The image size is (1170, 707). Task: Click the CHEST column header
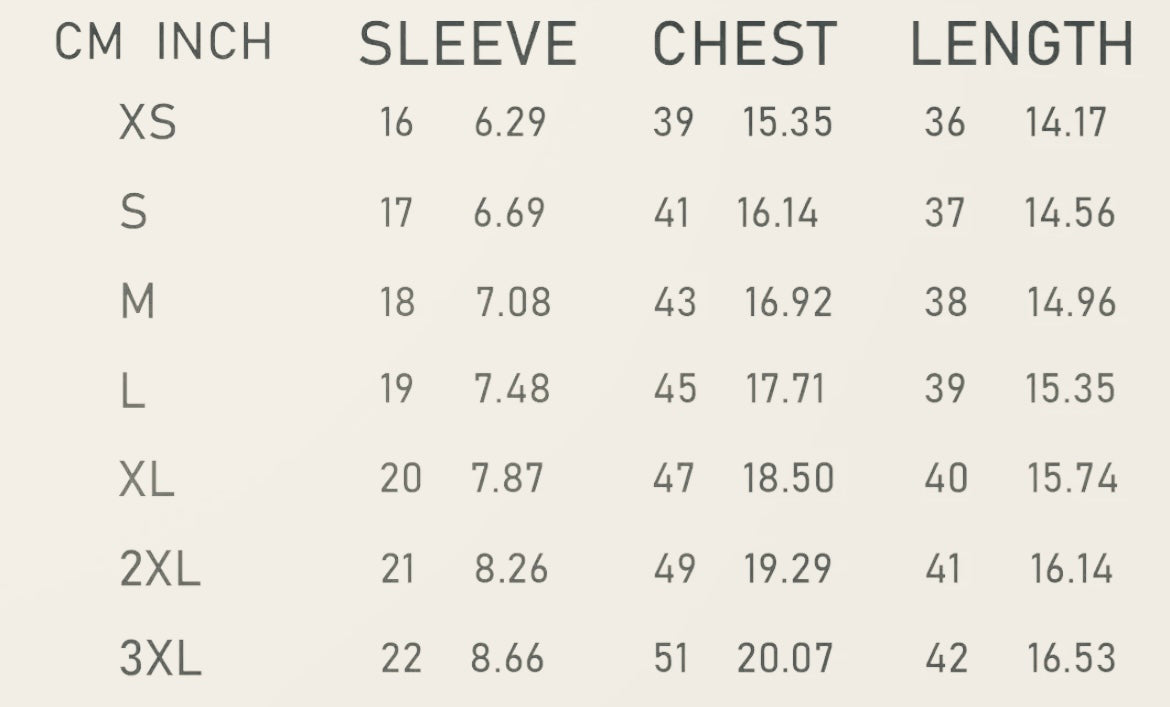coord(744,44)
